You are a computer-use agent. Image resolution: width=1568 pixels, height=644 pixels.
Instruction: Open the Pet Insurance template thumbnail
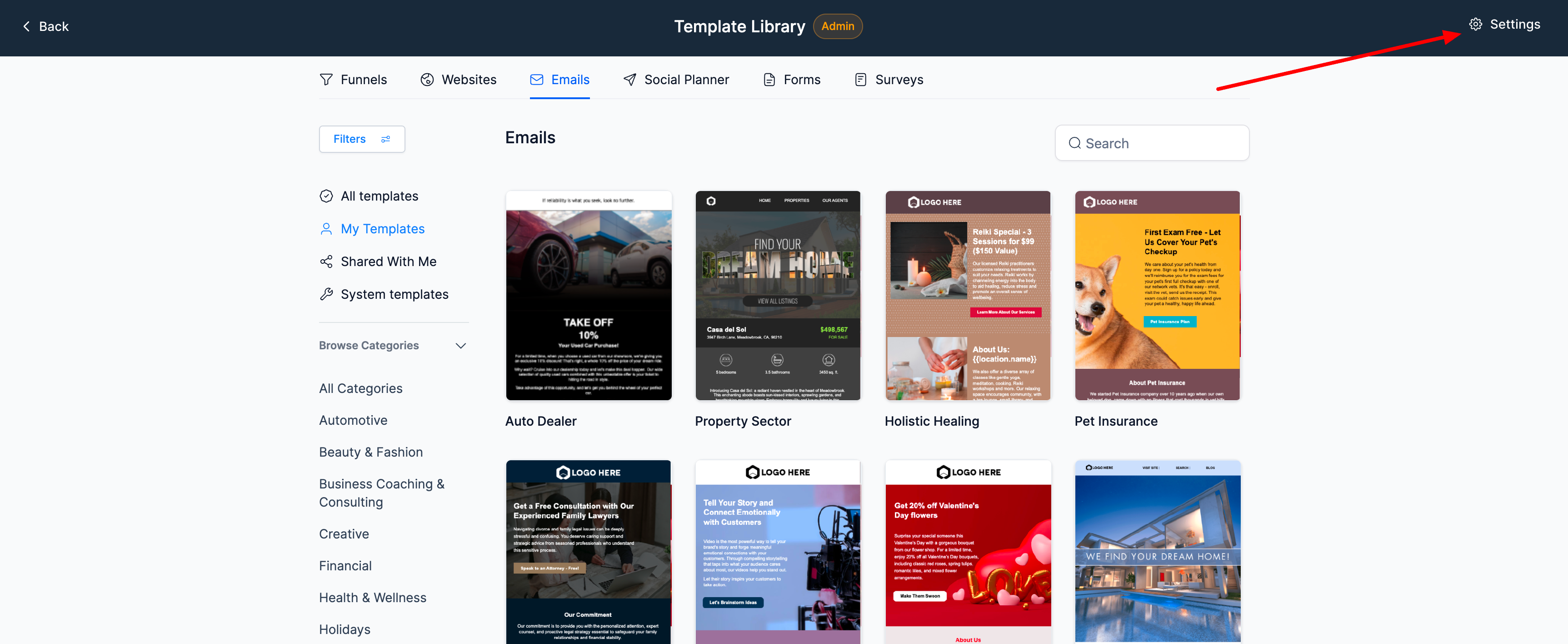tap(1157, 296)
